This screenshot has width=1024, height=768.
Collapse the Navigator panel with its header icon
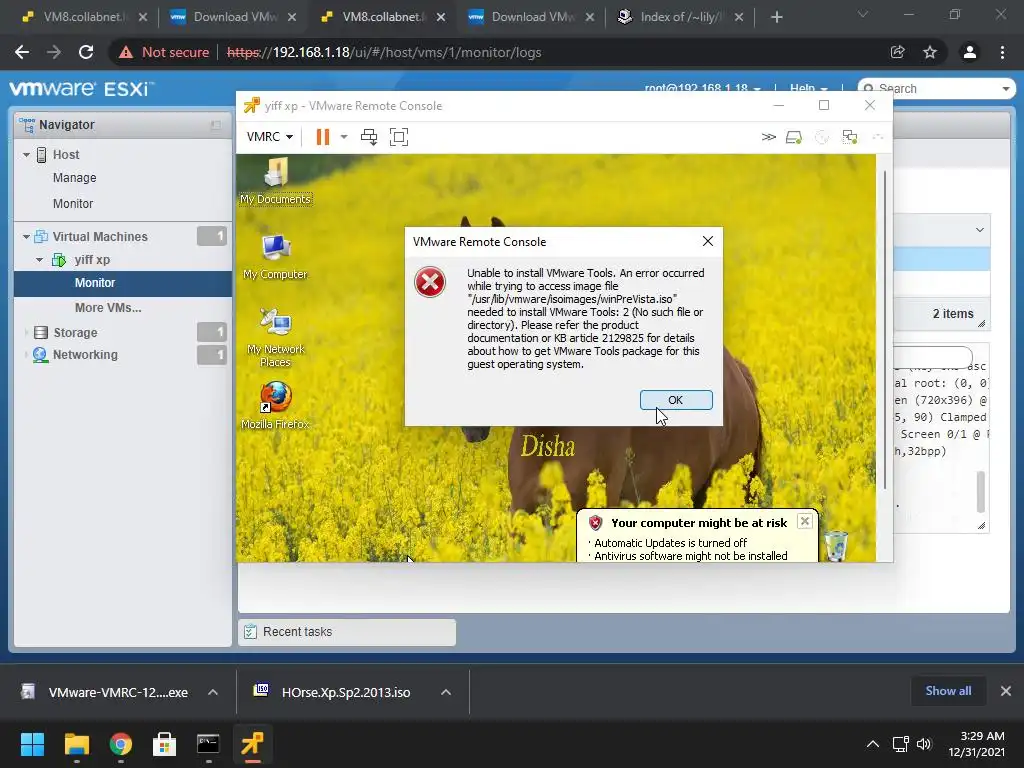click(216, 125)
